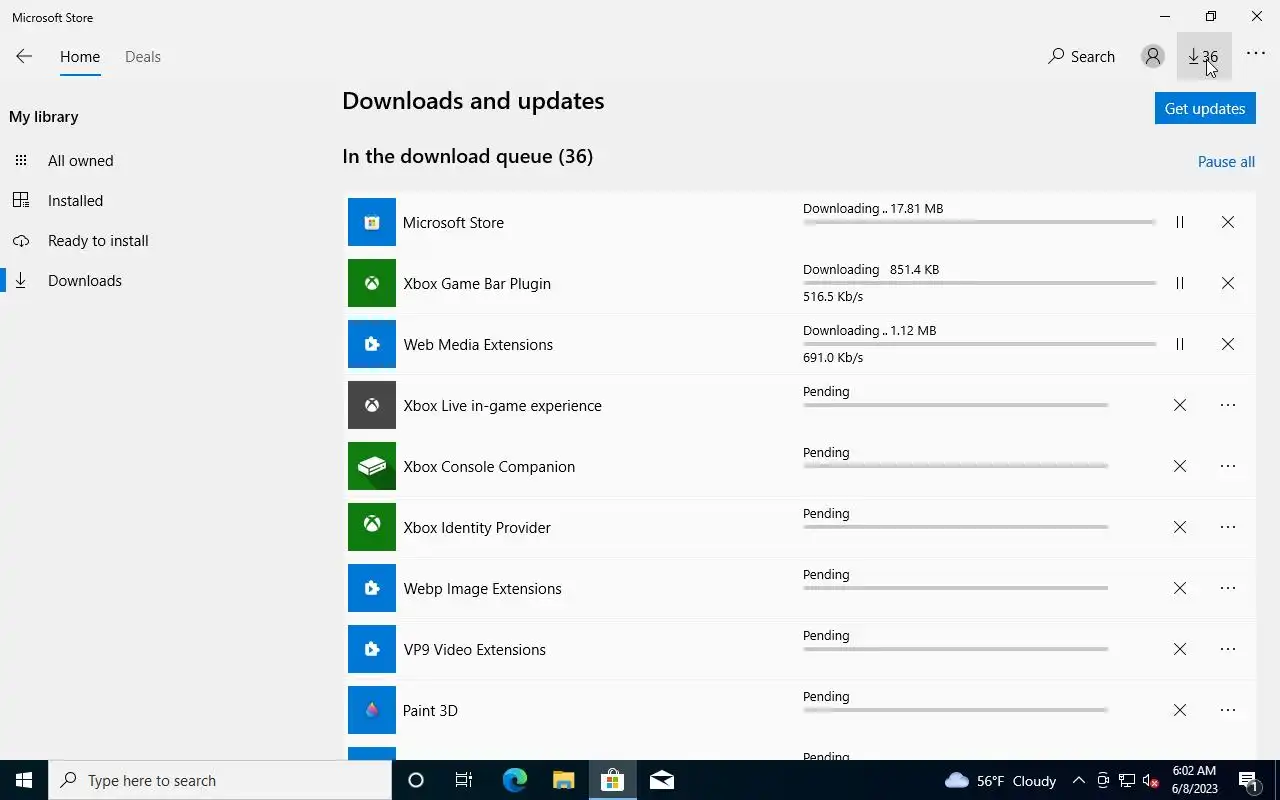Click the Xbox Console Companion app icon

[372, 466]
